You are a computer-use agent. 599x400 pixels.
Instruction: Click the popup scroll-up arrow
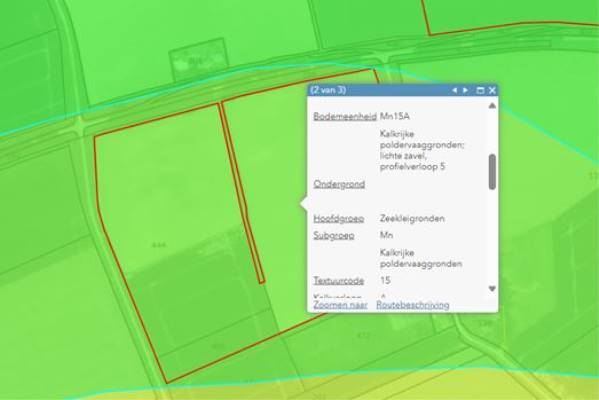click(492, 105)
